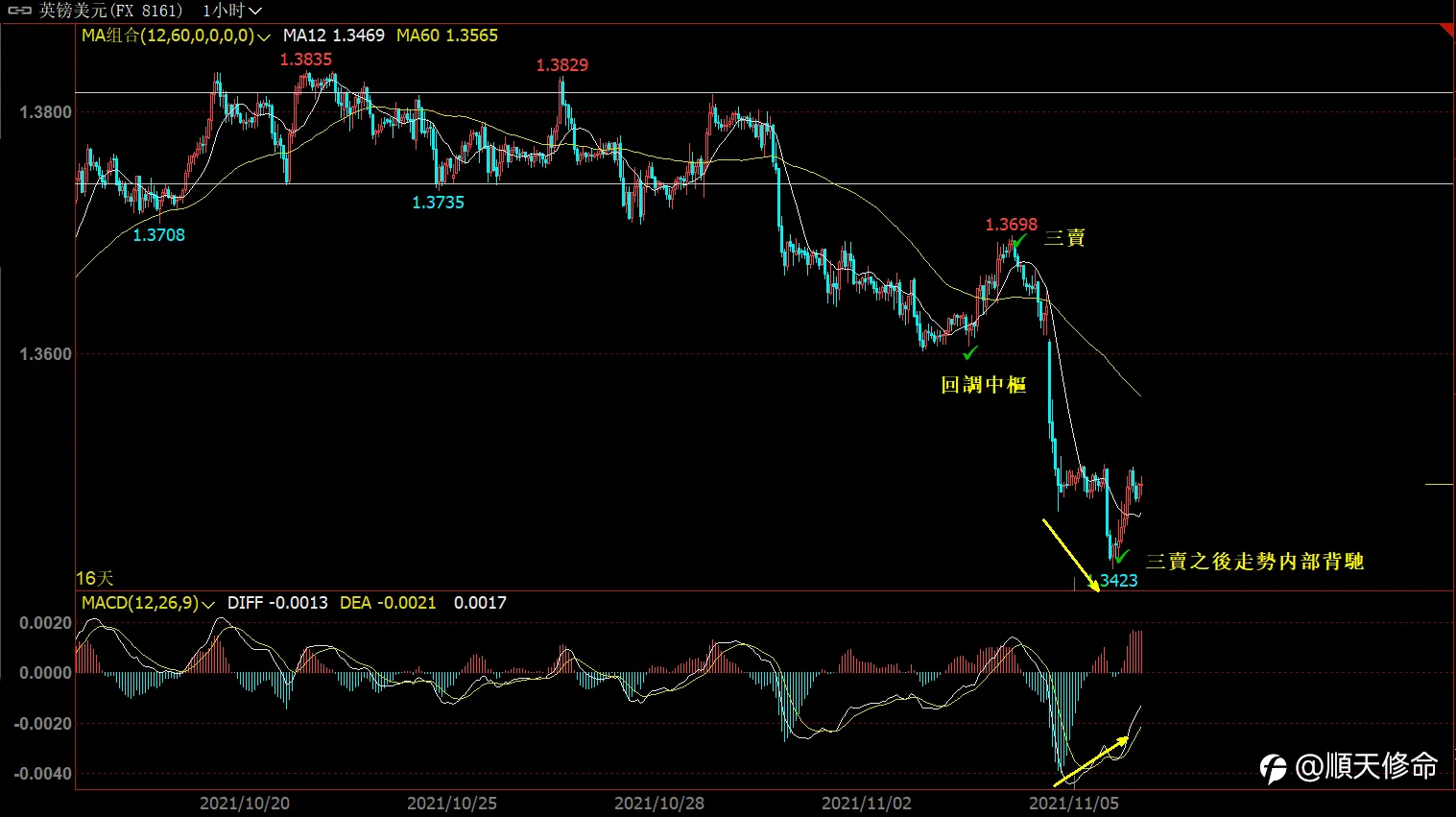Open the 1小时 timeframe dropdown
Image resolution: width=1456 pixels, height=817 pixels.
(232, 11)
